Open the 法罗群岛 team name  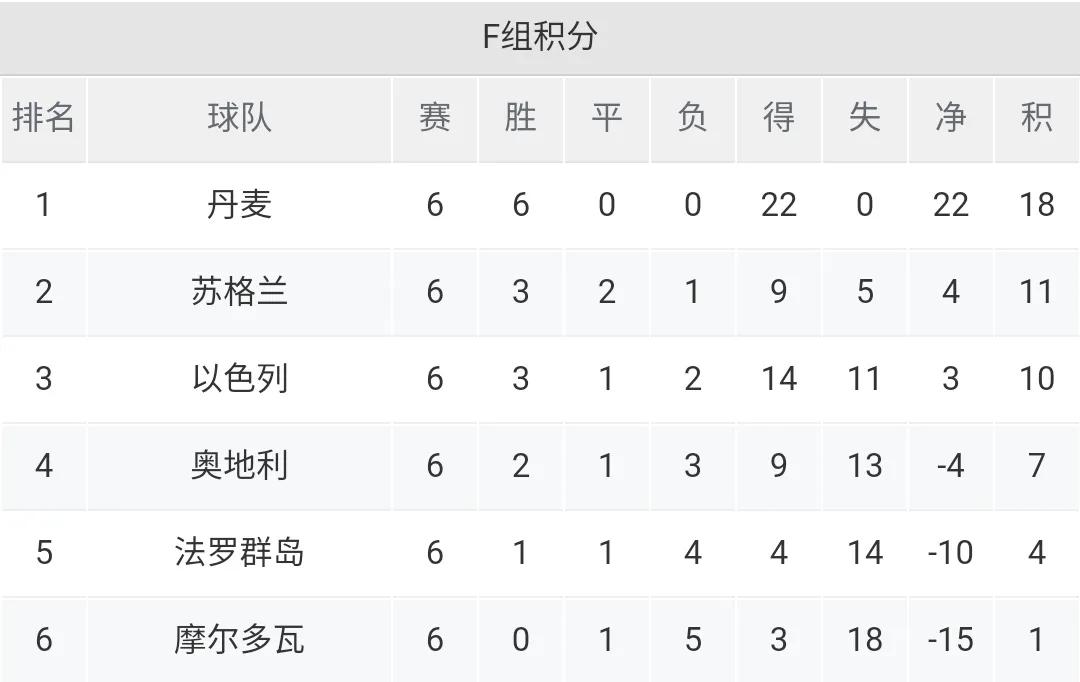click(240, 552)
